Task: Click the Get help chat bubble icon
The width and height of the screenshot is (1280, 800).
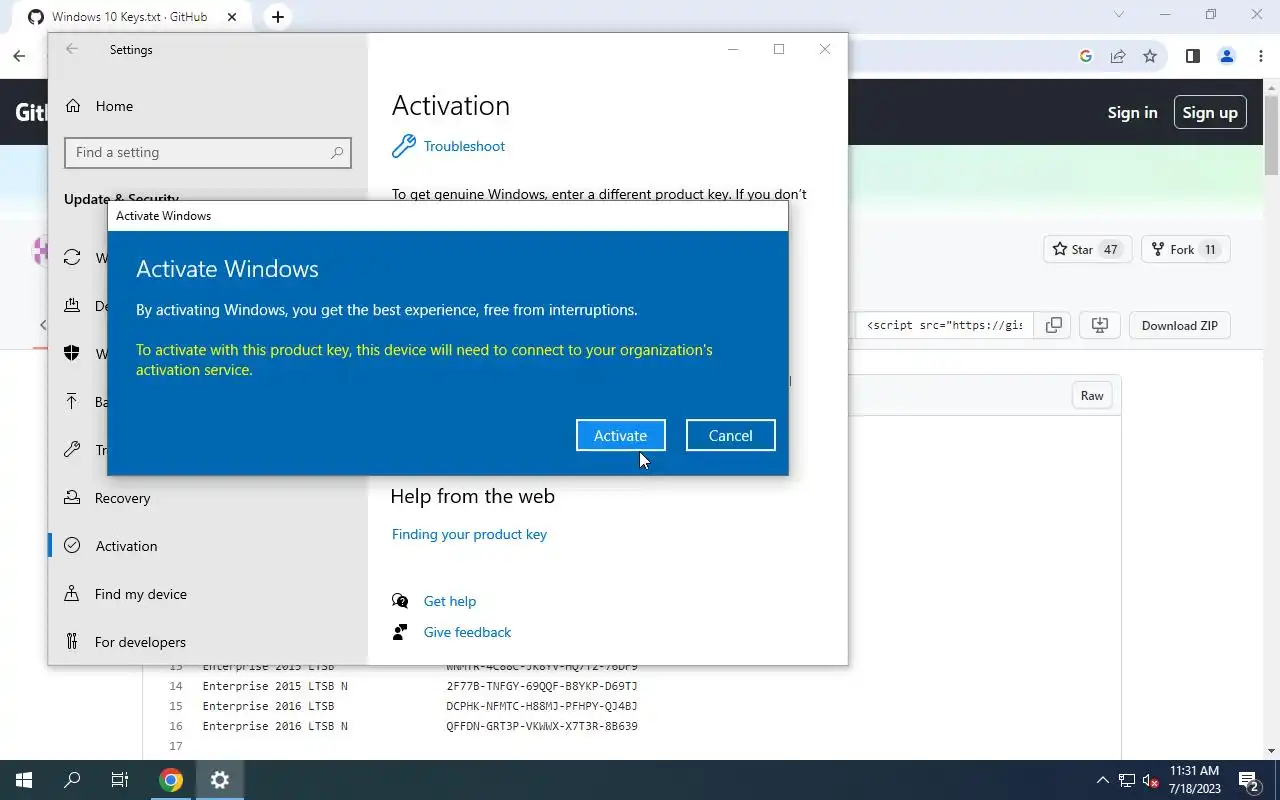Action: point(400,601)
